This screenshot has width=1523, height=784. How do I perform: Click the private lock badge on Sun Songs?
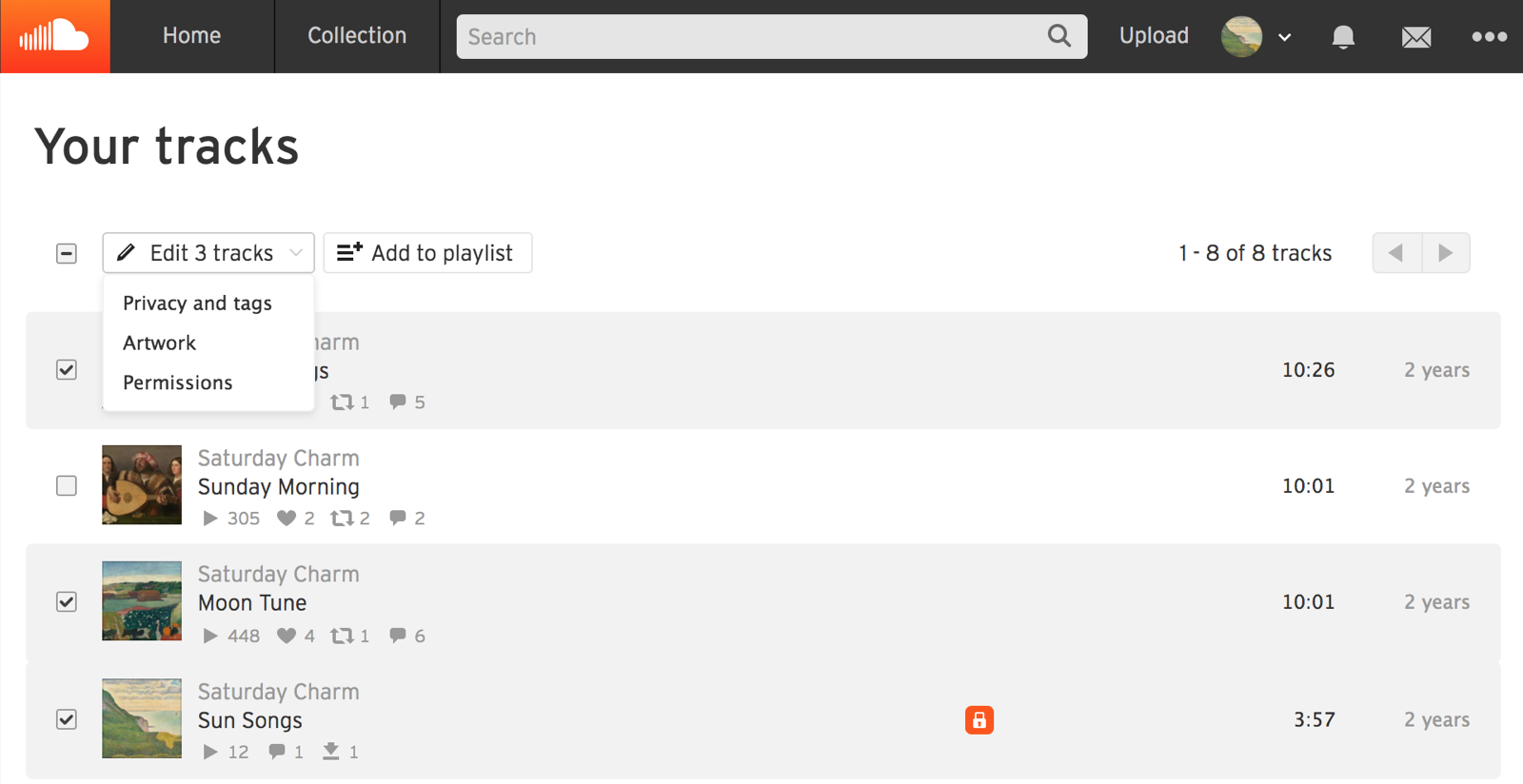[x=979, y=720]
